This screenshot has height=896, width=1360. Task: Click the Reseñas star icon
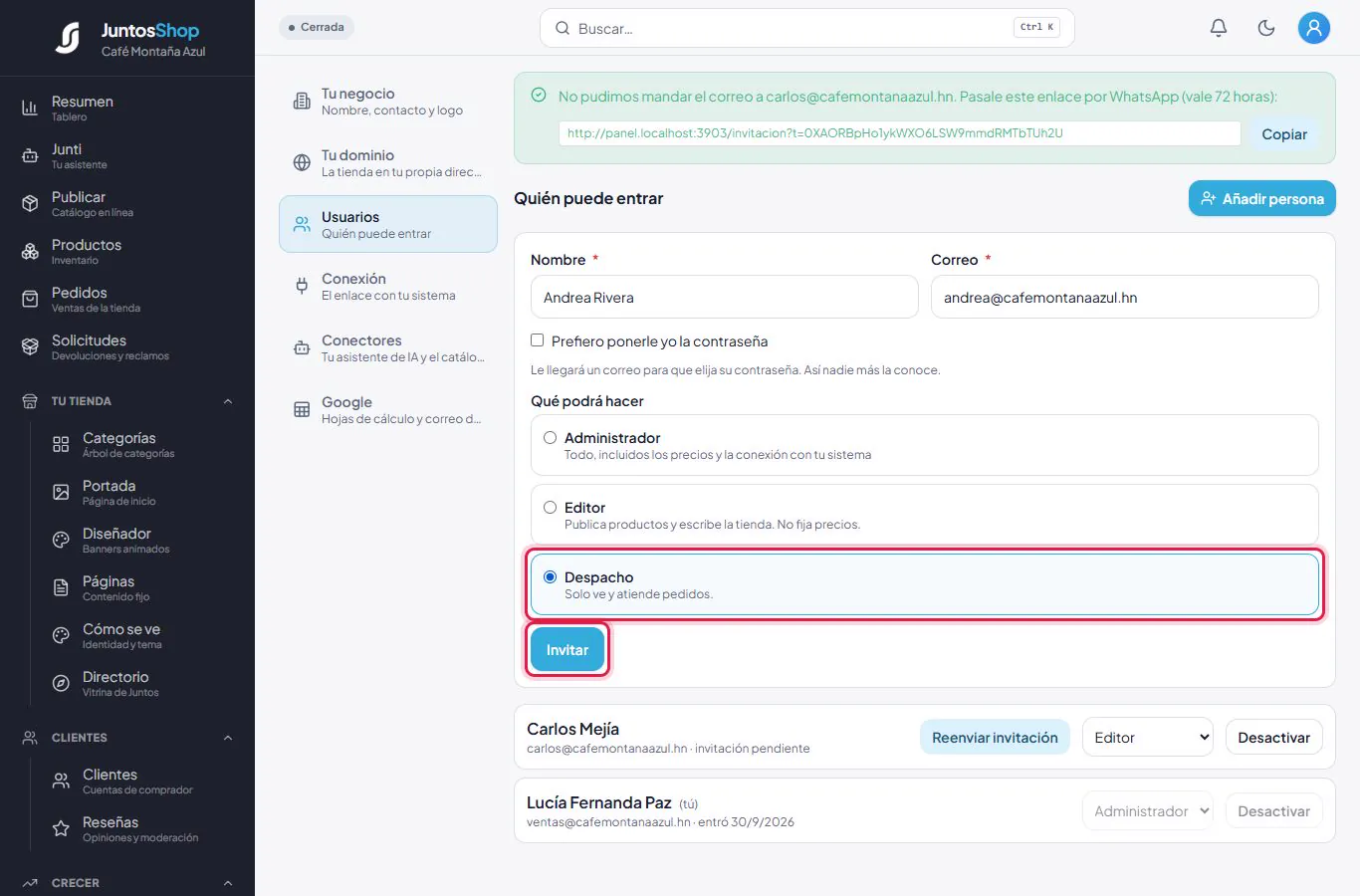[x=61, y=828]
